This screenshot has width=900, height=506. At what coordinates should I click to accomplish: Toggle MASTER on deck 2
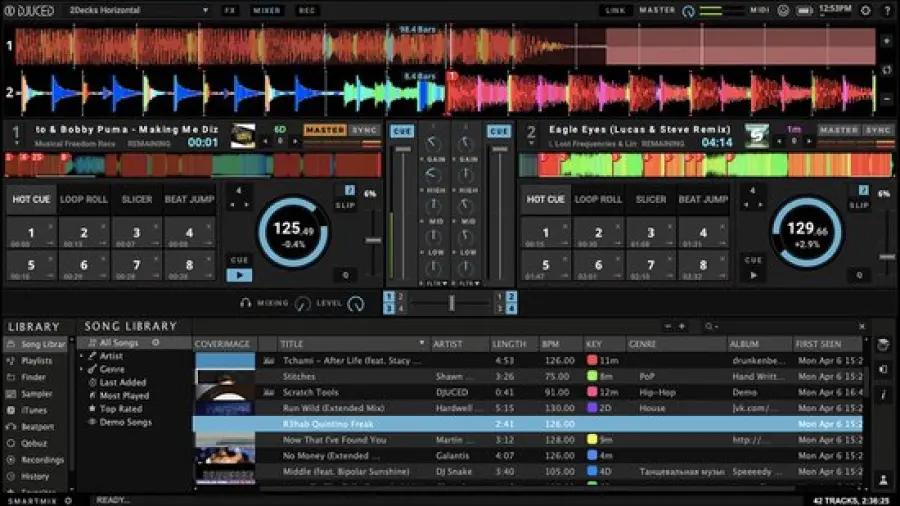click(x=838, y=130)
